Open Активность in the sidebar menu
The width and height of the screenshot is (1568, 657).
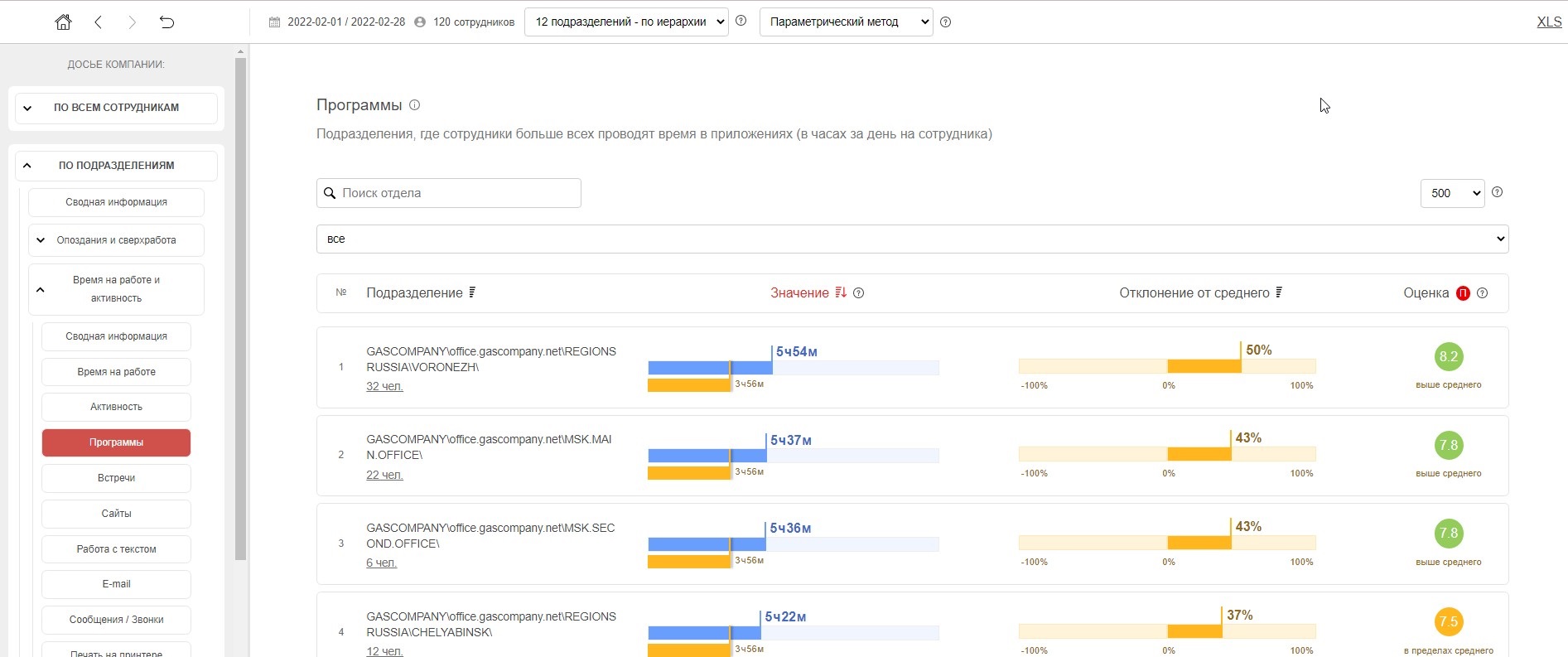pos(116,407)
